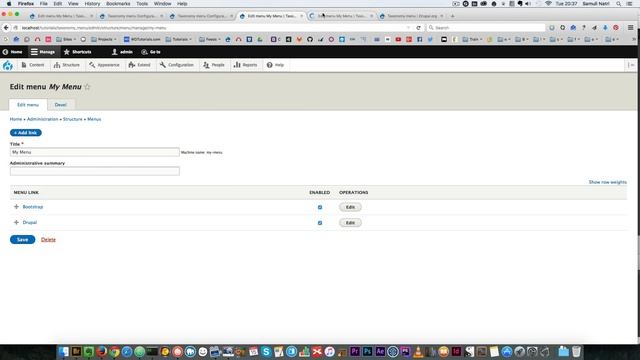The height and width of the screenshot is (360, 640).
Task: Open the Twitter bookmark icon
Action: 430,40
